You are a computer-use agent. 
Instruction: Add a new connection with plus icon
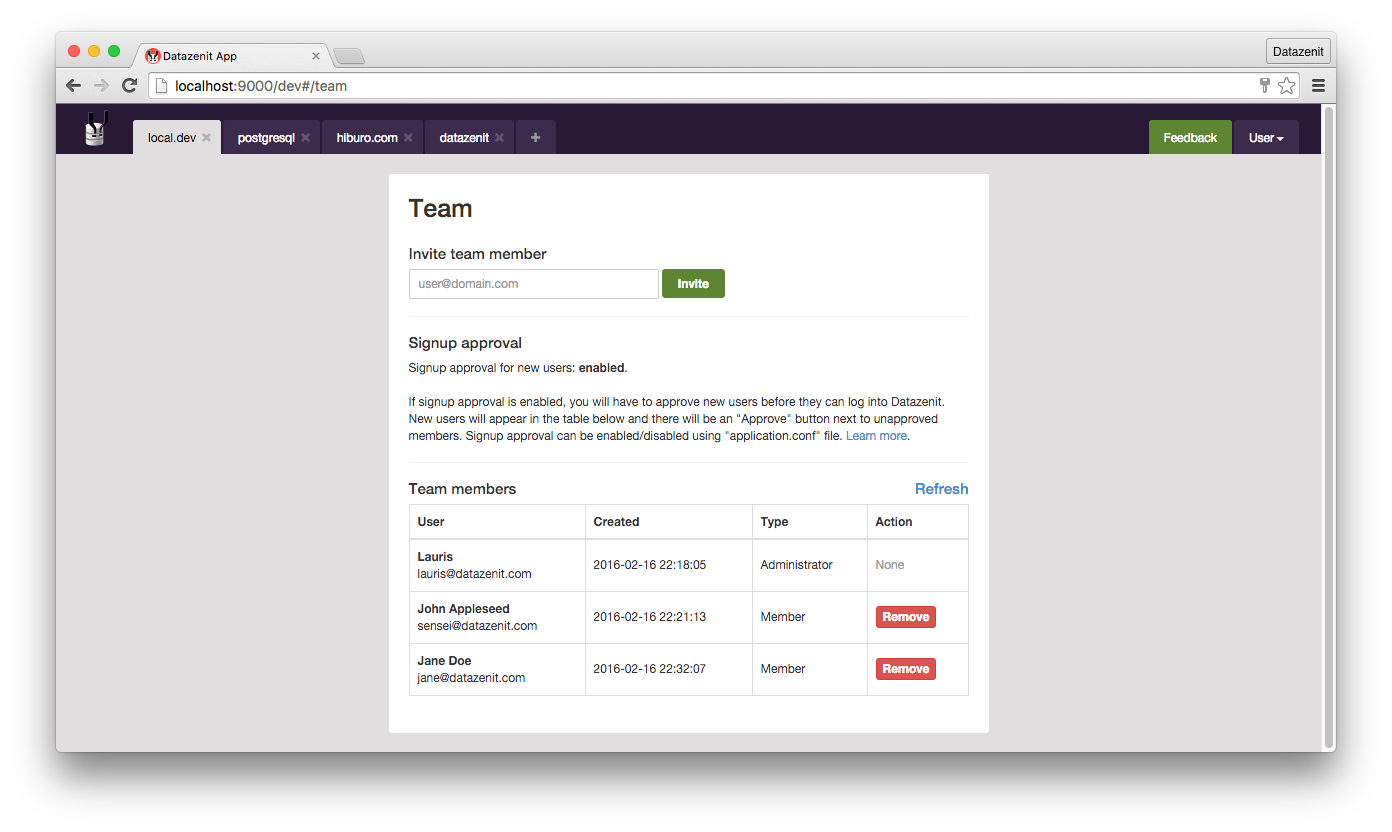pos(535,138)
